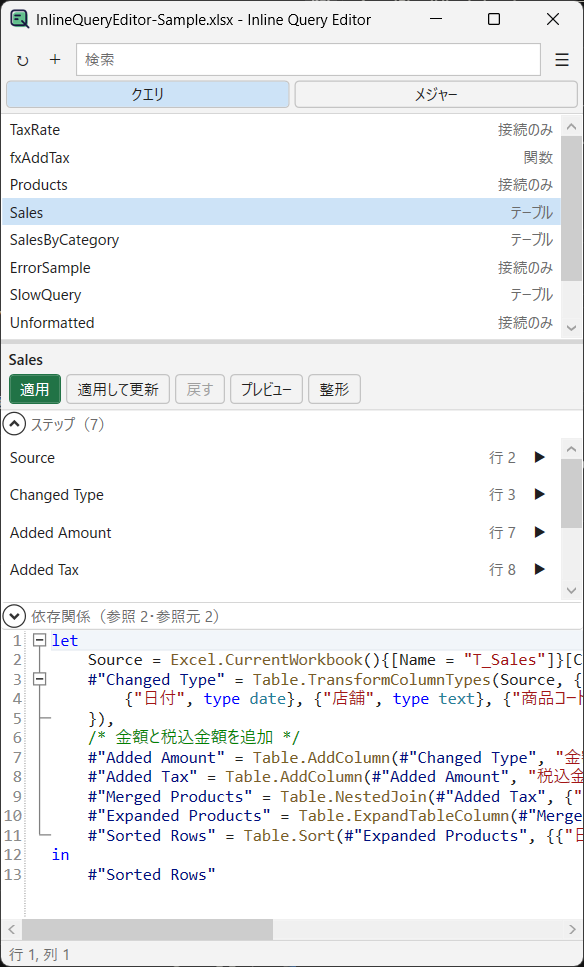
Task: Maximize the Inline Query Editor window
Action: 494,19
